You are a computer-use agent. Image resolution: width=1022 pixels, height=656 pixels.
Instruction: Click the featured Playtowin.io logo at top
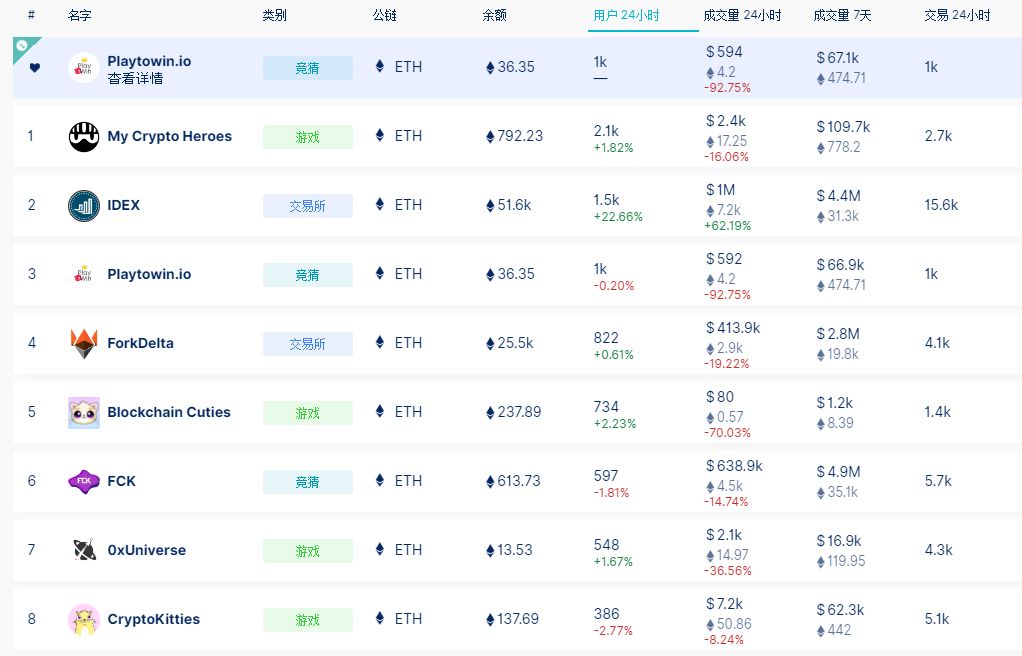[84, 68]
